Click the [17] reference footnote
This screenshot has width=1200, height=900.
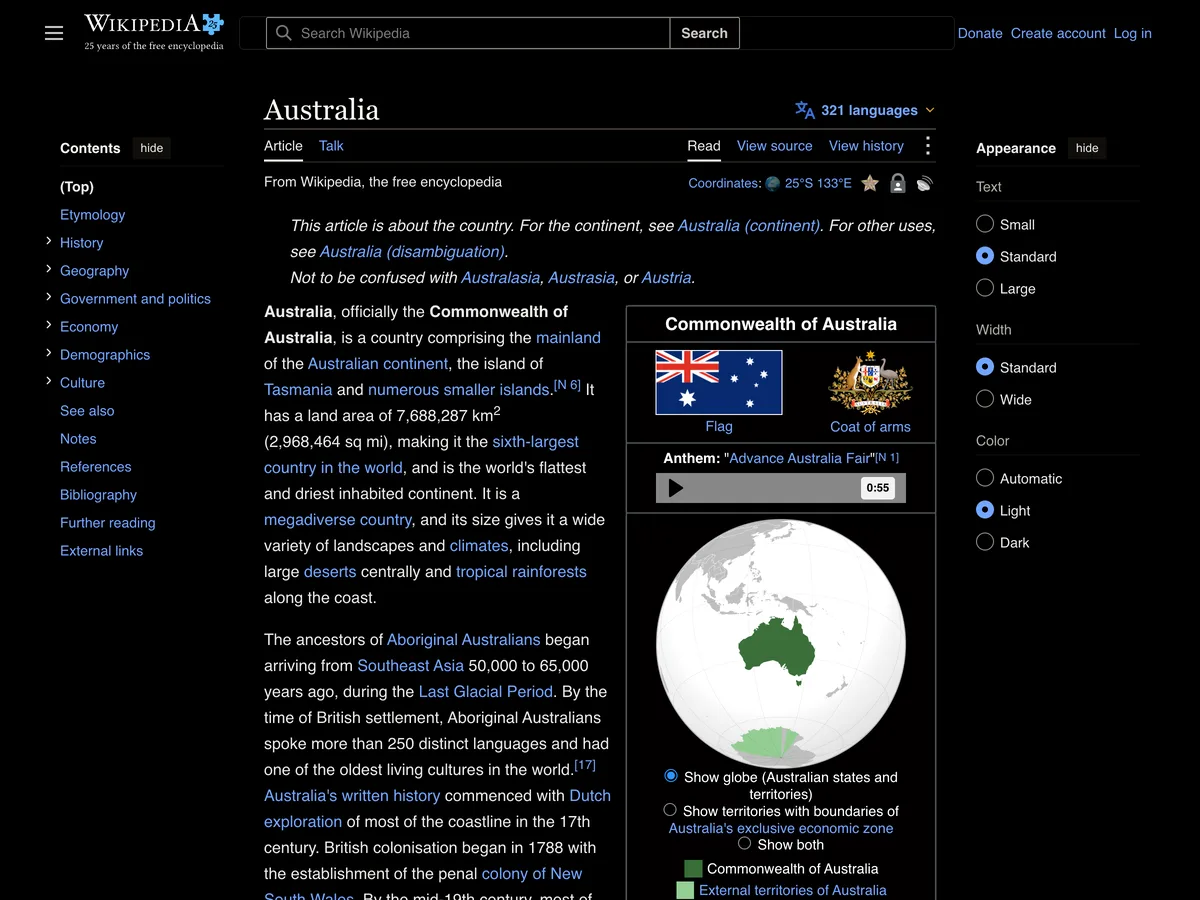click(x=585, y=765)
